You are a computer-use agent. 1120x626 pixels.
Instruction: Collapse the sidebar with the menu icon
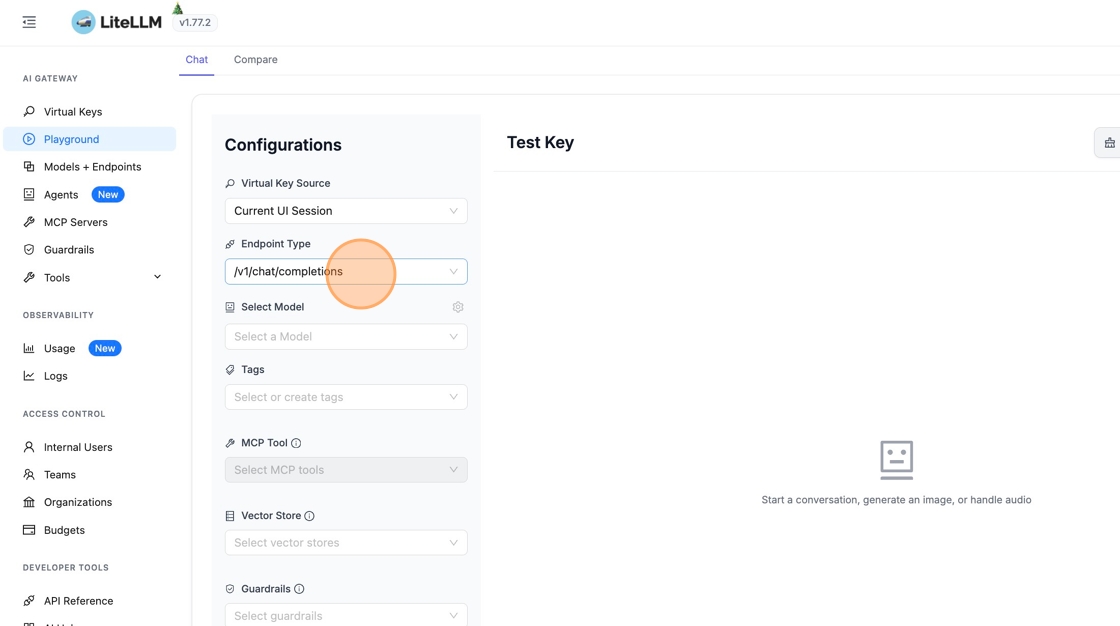pos(29,22)
